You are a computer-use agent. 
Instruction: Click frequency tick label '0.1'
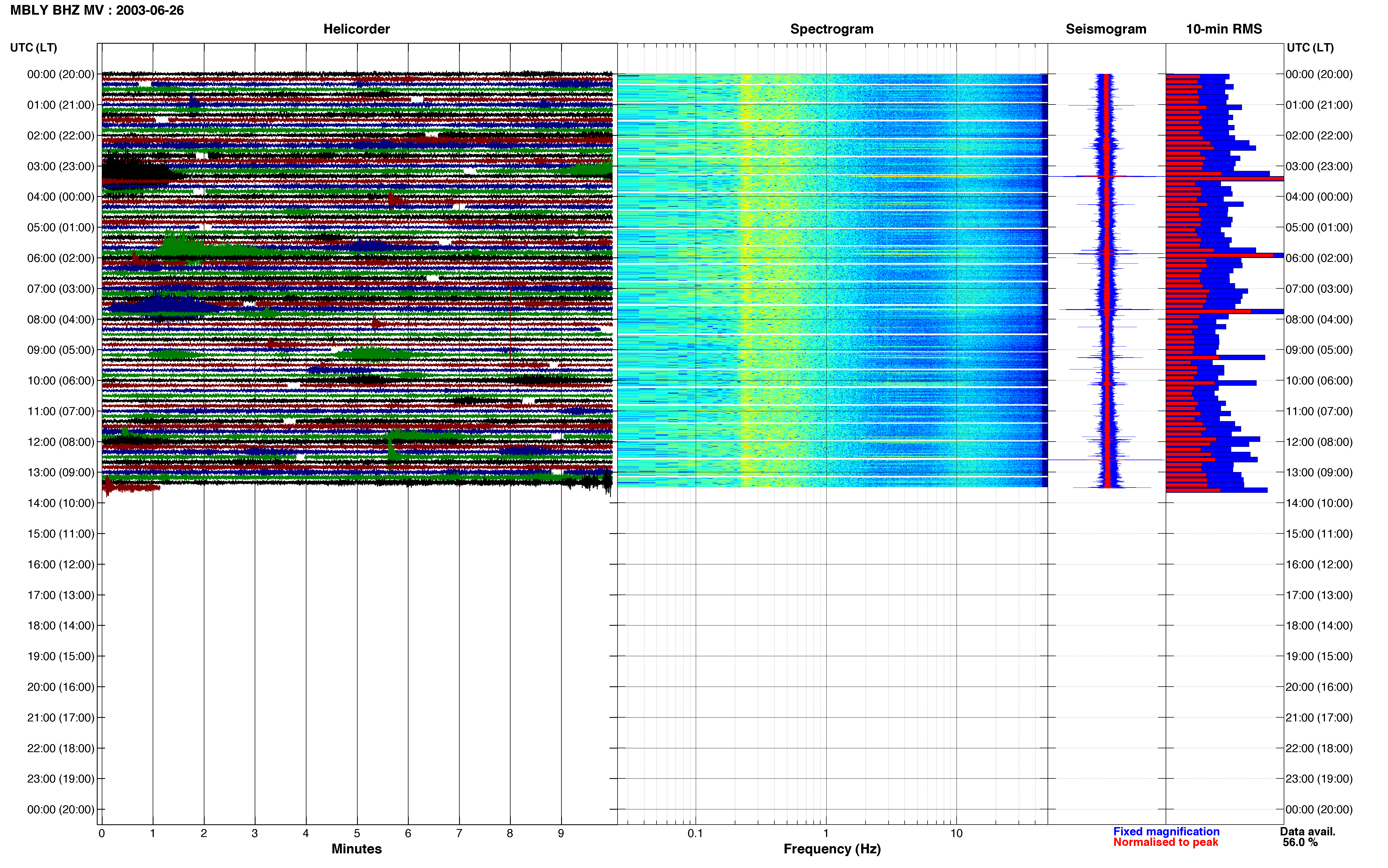(x=695, y=833)
